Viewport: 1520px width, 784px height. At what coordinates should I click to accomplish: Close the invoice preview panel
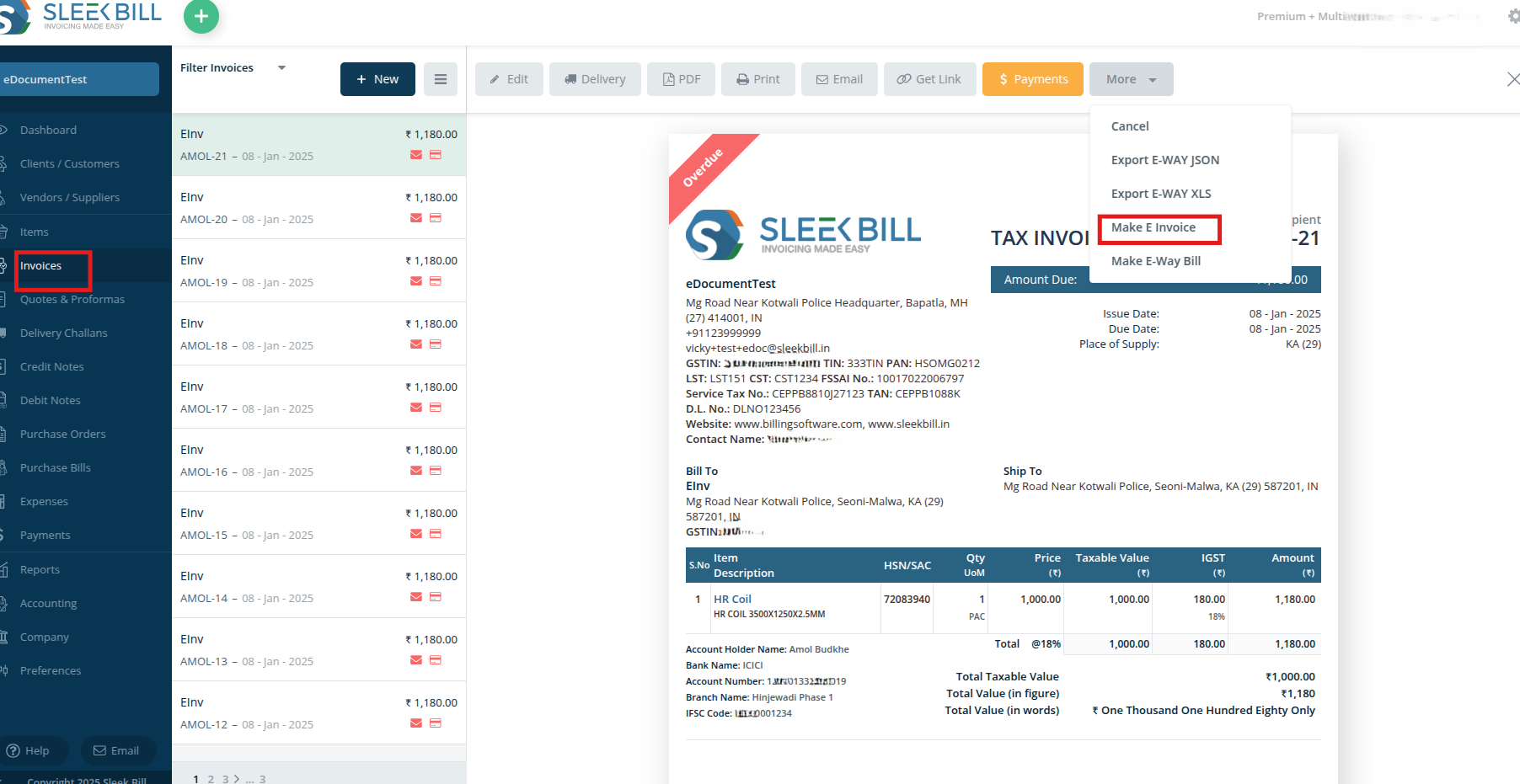tap(1513, 79)
